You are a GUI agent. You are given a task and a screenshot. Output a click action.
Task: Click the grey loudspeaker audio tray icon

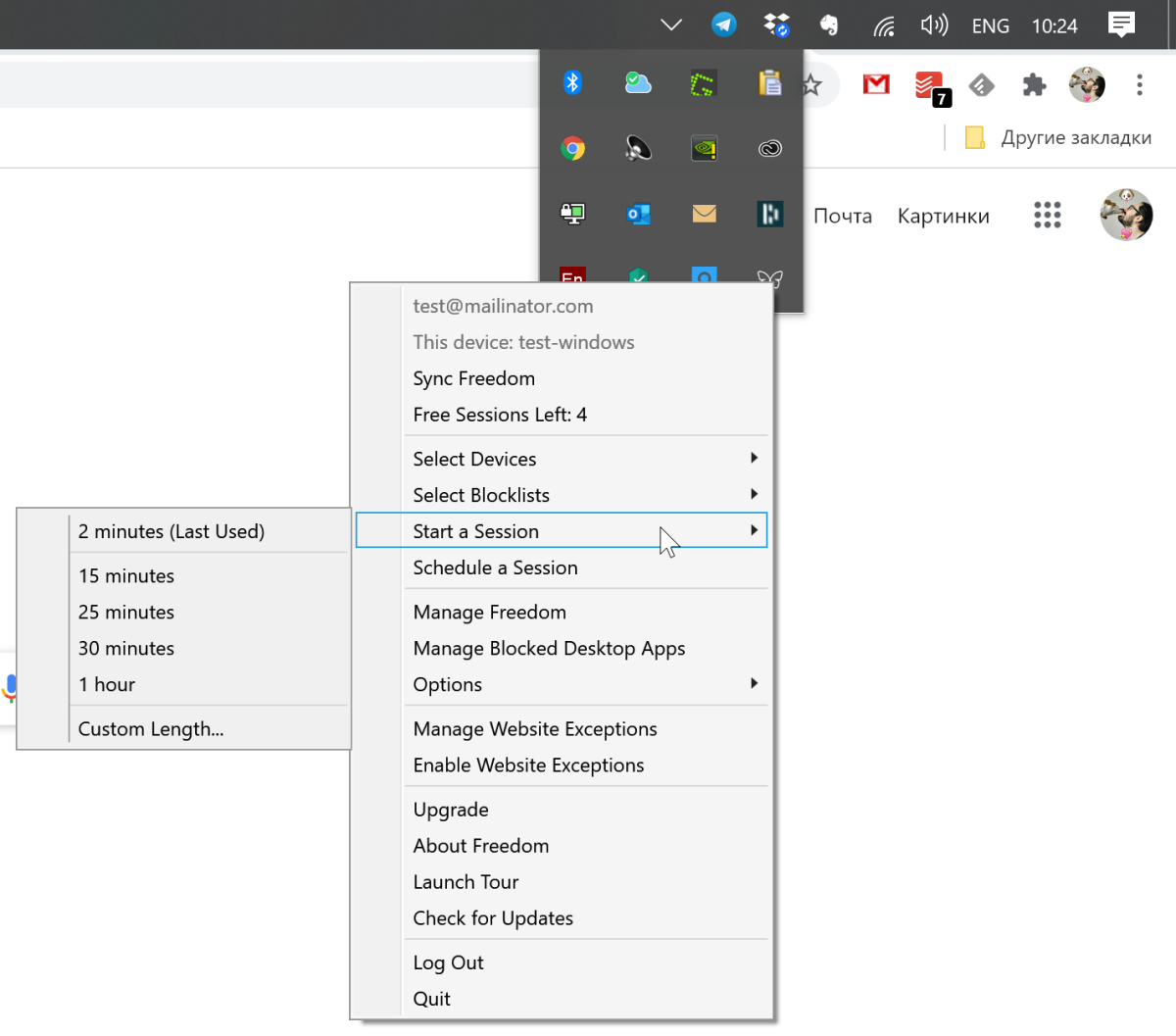point(638,148)
